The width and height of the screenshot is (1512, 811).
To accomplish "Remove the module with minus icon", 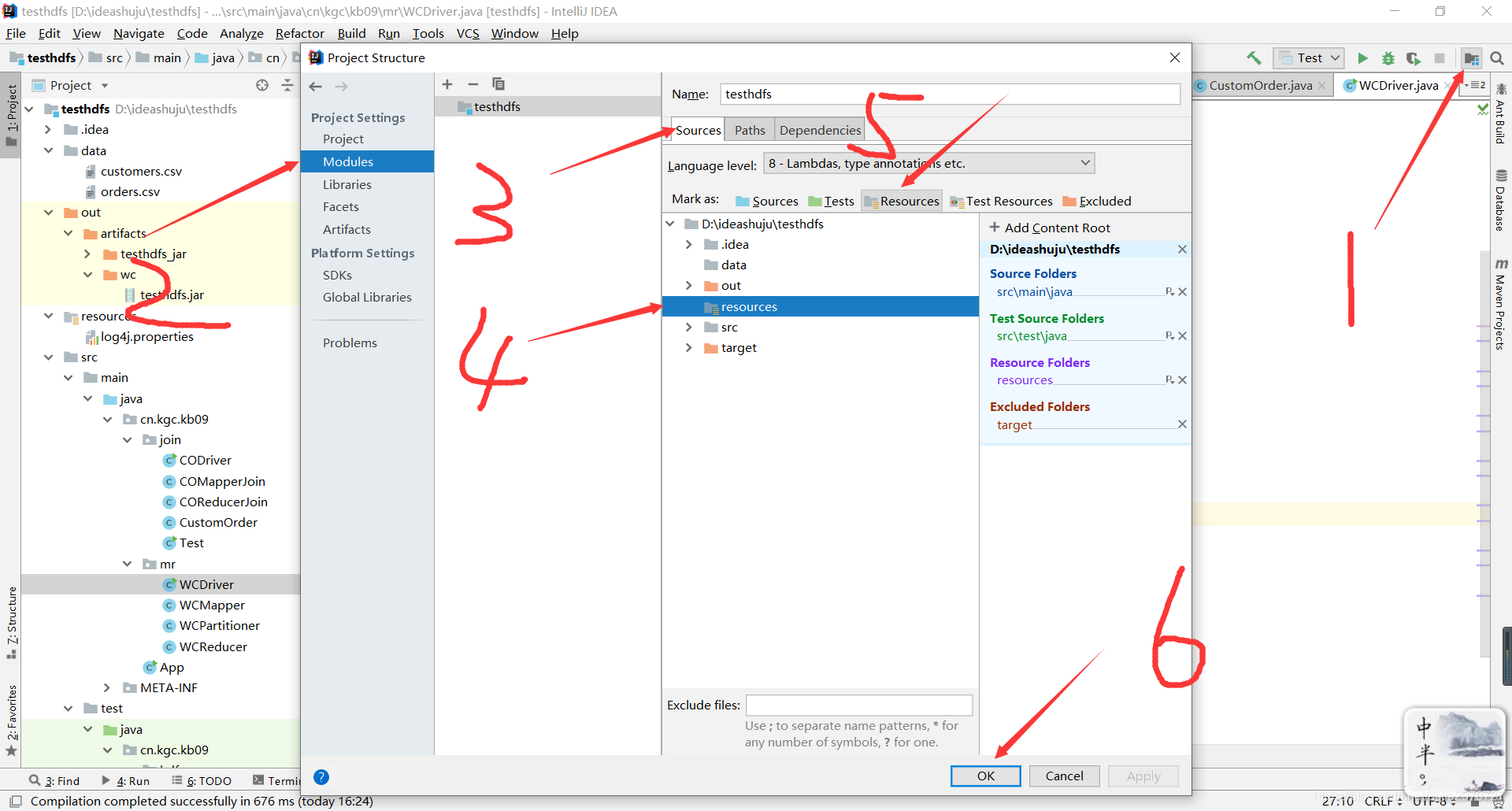I will pos(472,84).
